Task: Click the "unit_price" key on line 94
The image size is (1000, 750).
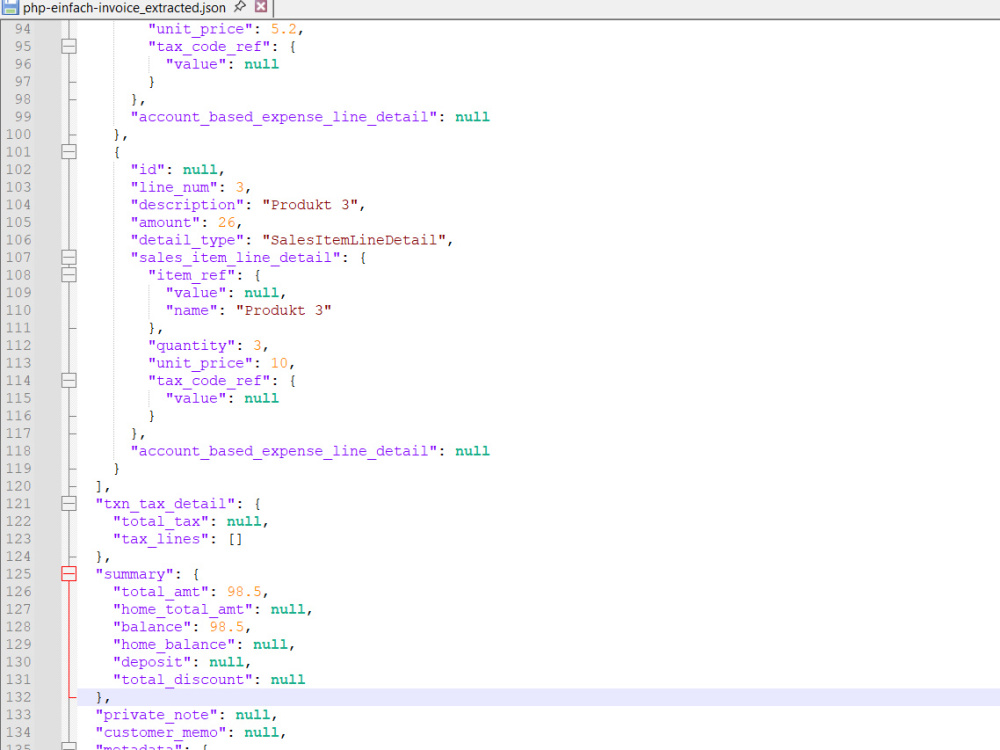Action: (200, 29)
